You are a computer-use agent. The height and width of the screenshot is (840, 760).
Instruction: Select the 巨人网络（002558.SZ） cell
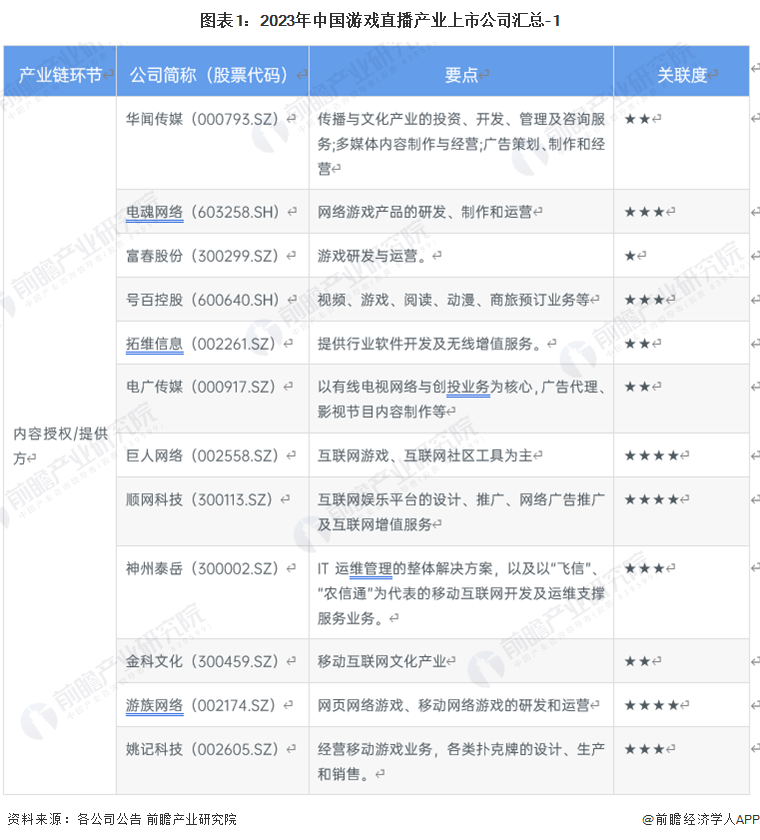(x=213, y=455)
